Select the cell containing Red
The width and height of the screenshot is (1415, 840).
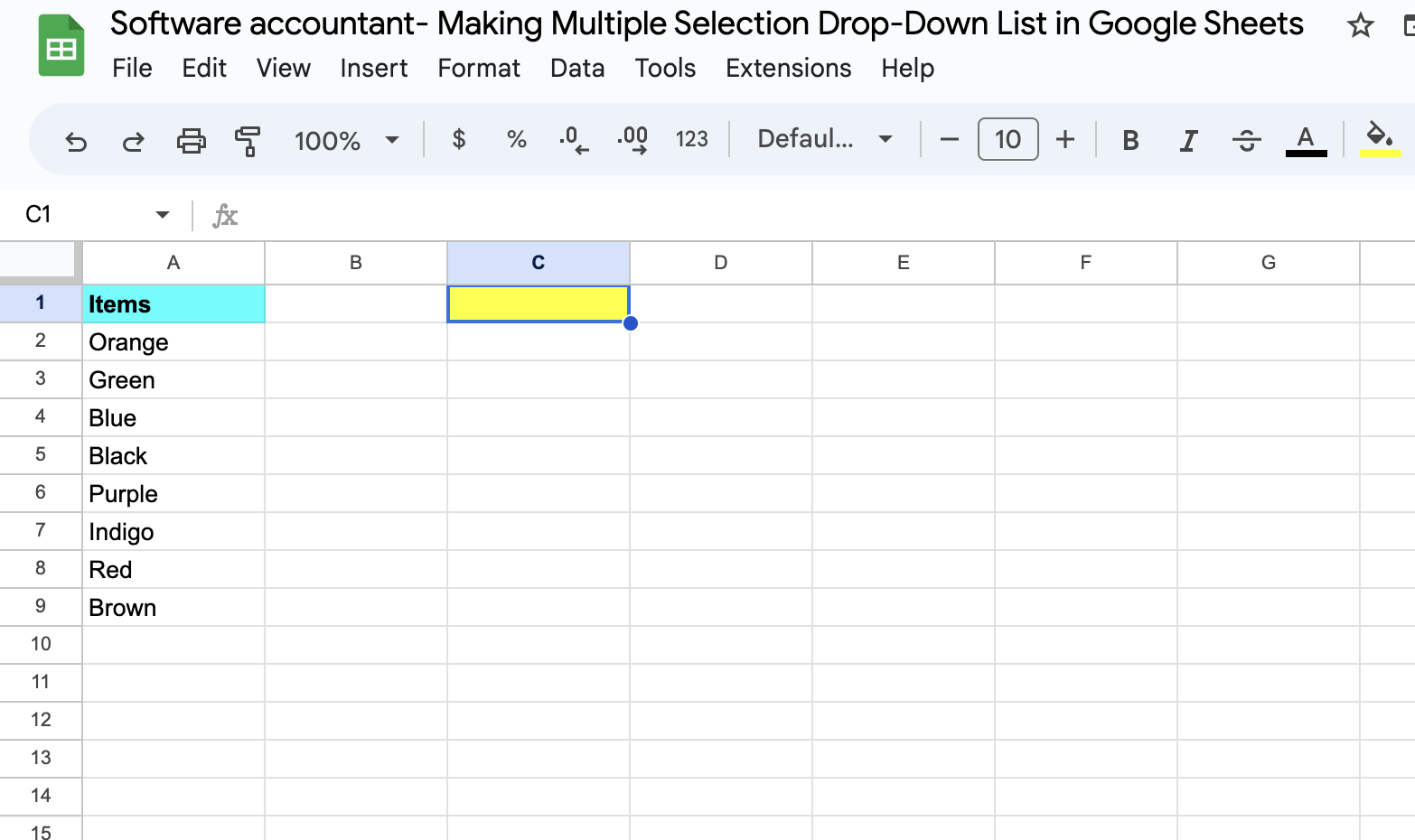click(173, 570)
